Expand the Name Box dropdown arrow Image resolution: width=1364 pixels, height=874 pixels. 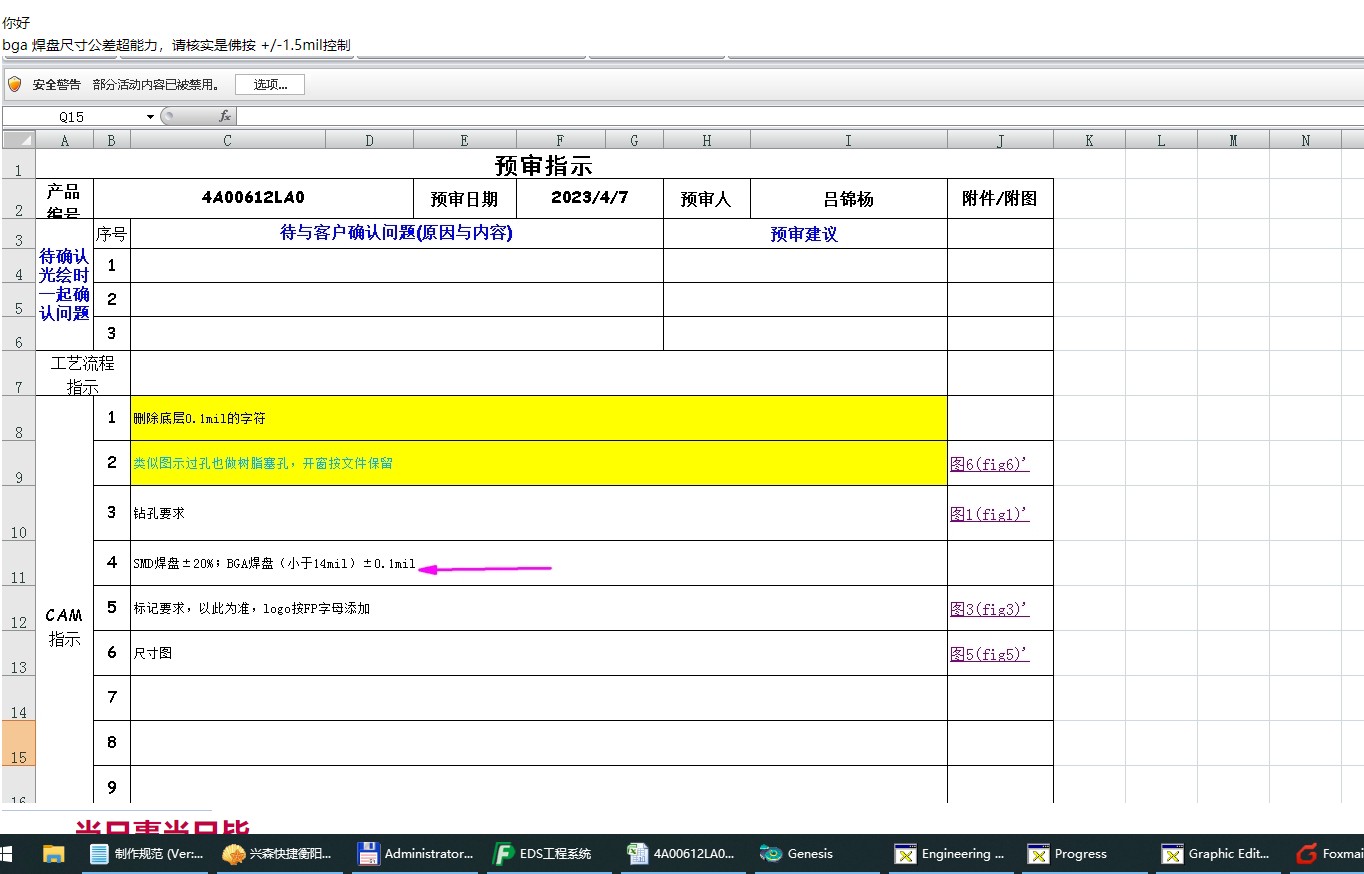click(150, 117)
